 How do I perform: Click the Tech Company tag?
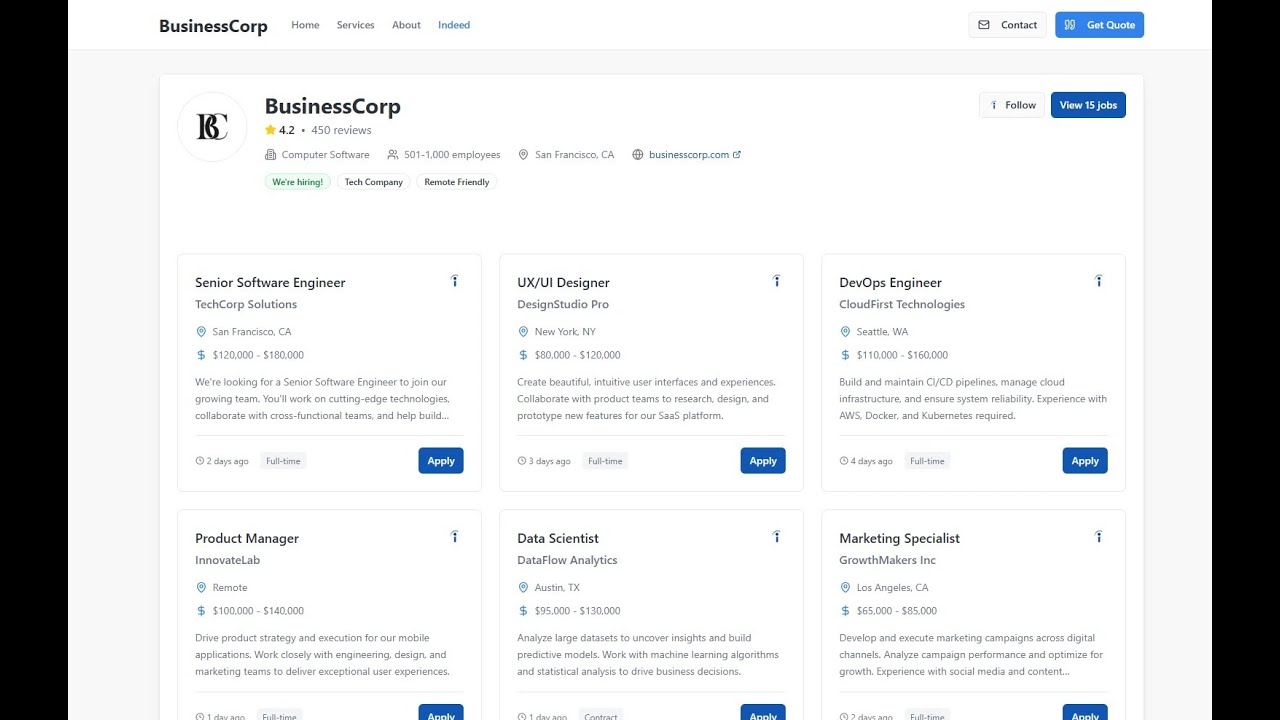(x=374, y=182)
